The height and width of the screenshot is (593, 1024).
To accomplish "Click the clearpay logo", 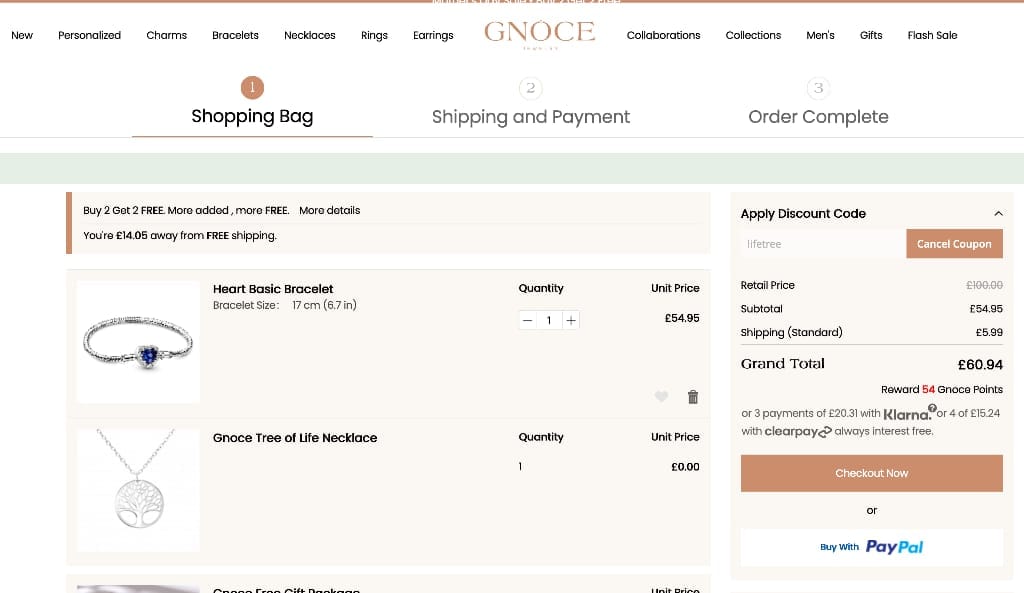I will coord(798,432).
